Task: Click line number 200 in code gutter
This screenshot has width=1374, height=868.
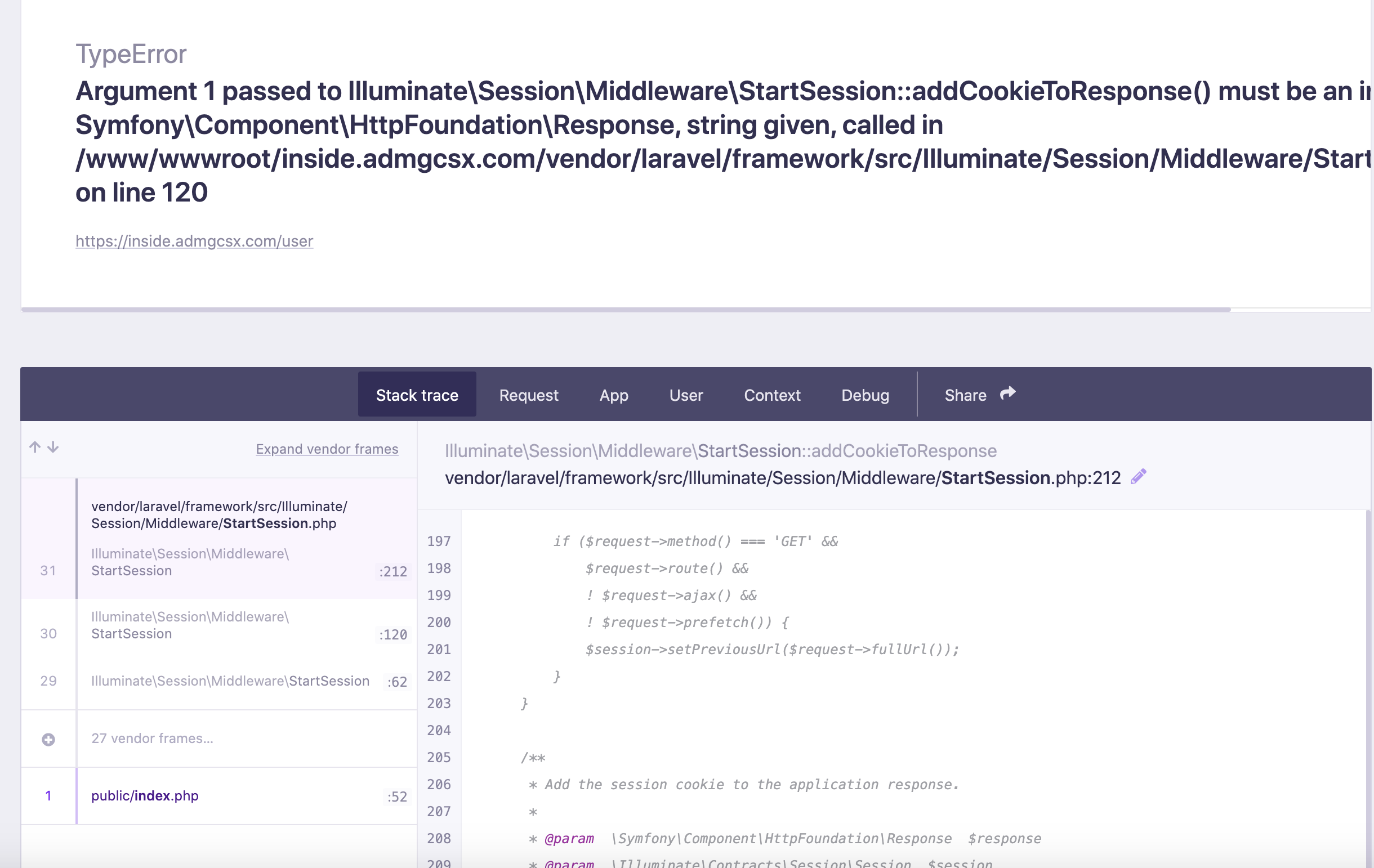Action: pos(439,622)
